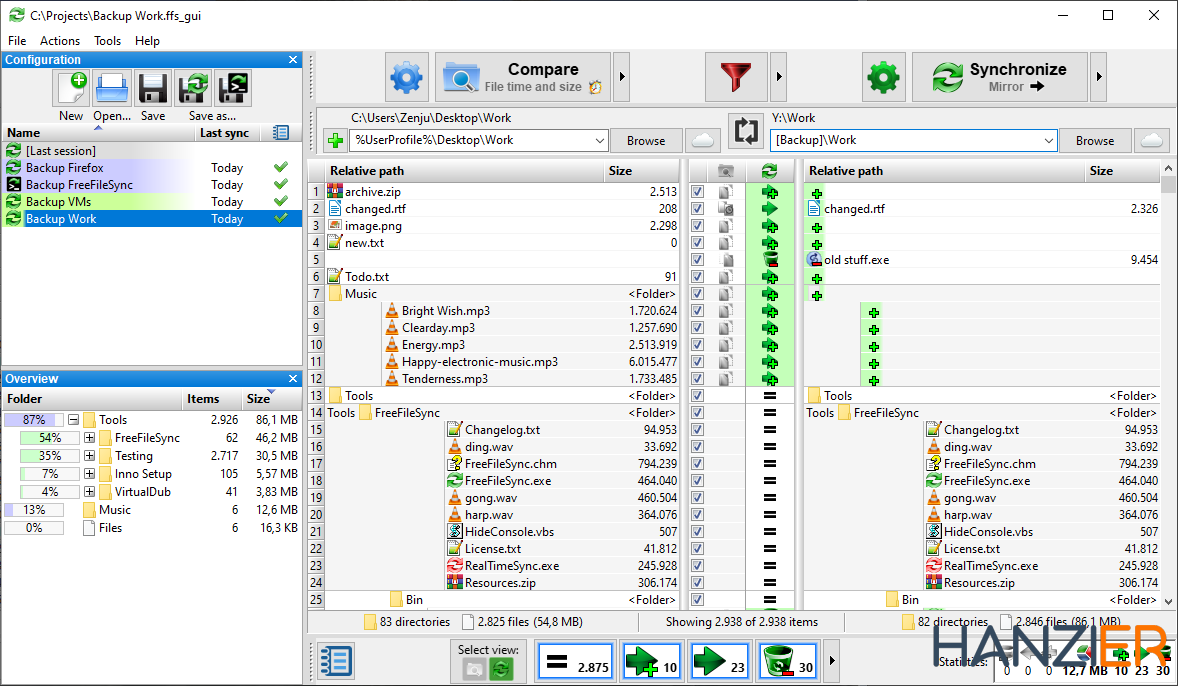The width and height of the screenshot is (1178, 686).
Task: Open the File menu
Action: (x=17, y=41)
